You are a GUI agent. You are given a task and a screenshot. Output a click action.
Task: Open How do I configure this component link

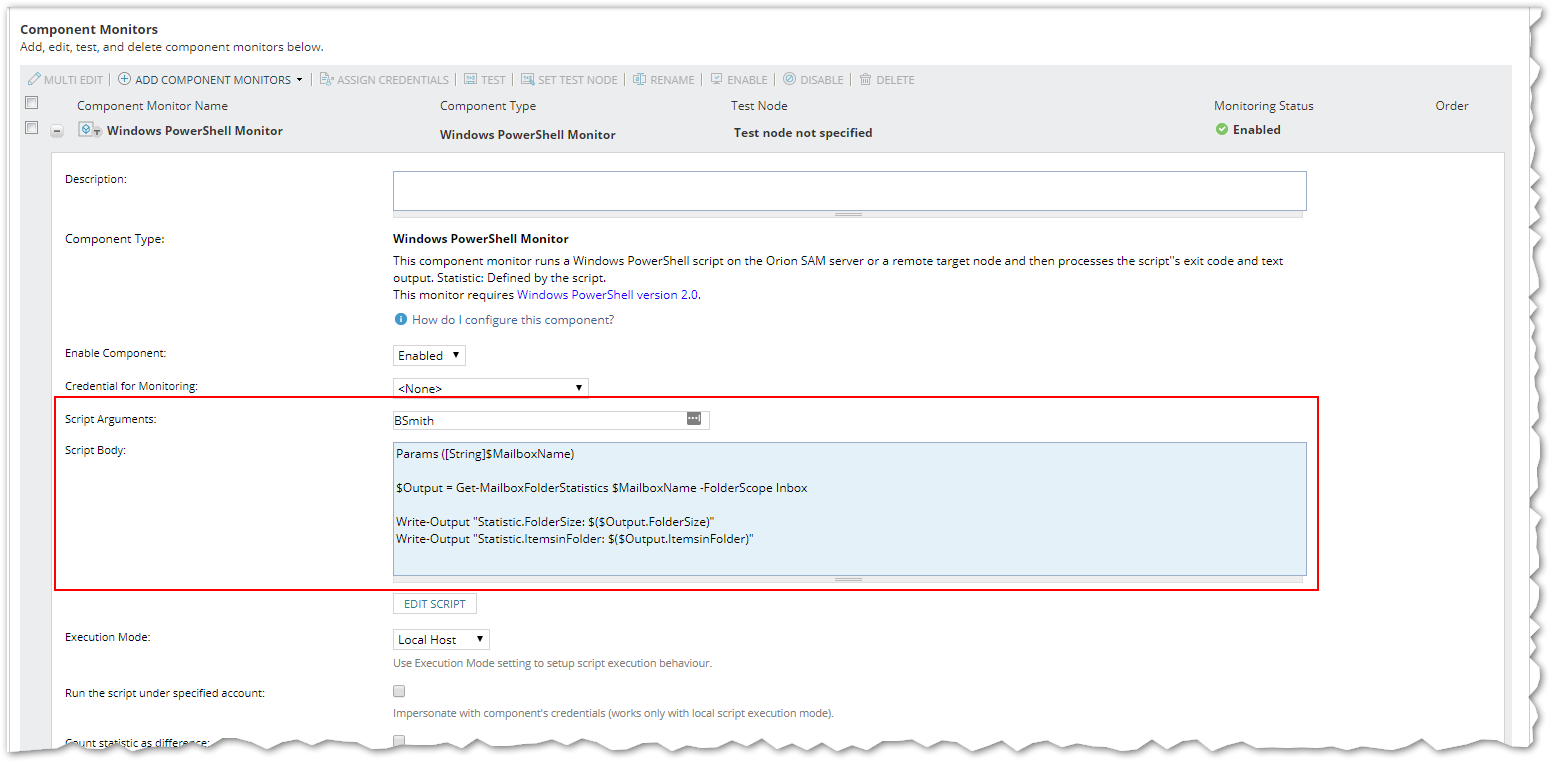coord(513,320)
